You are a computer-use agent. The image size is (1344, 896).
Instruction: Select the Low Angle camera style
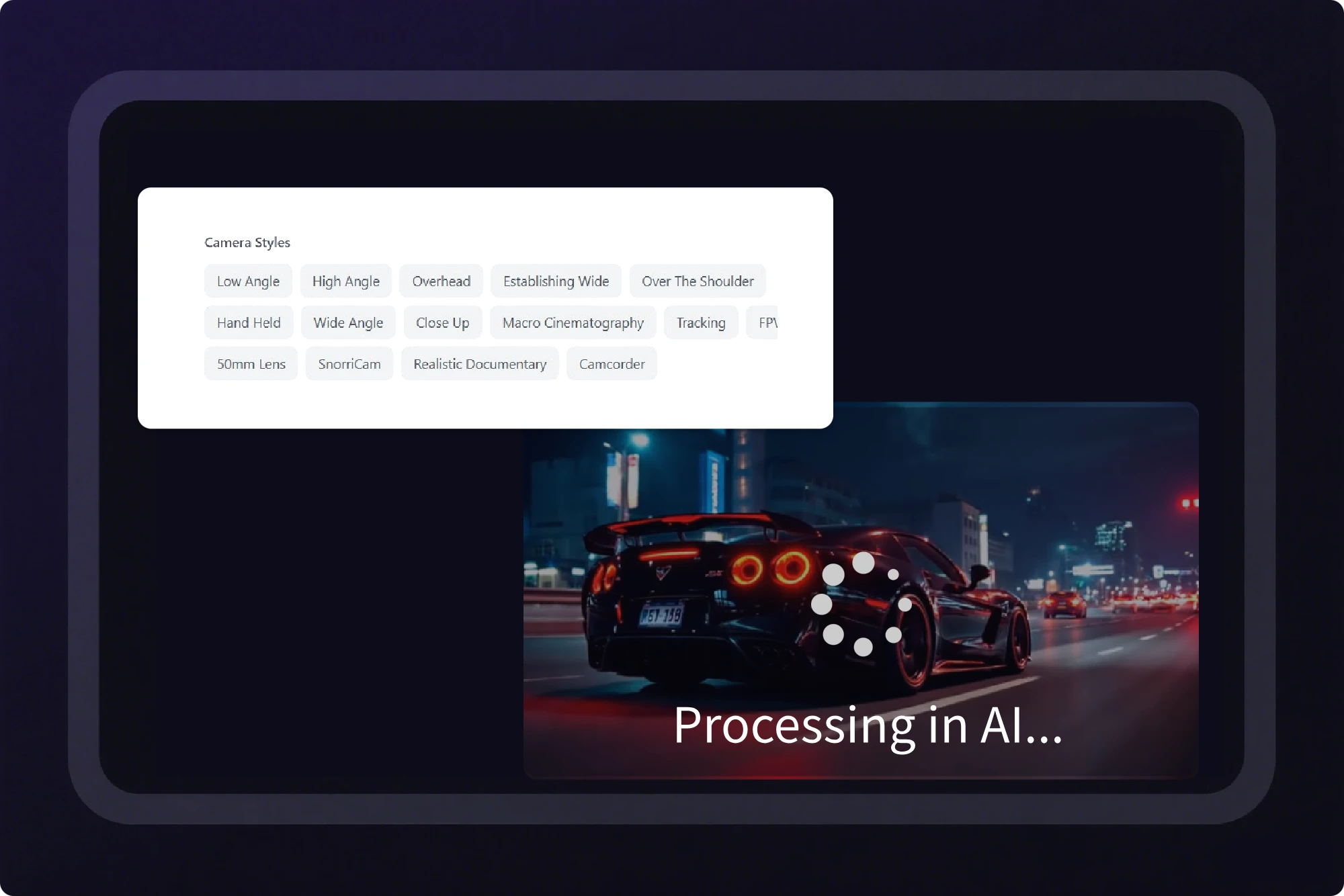(x=248, y=281)
